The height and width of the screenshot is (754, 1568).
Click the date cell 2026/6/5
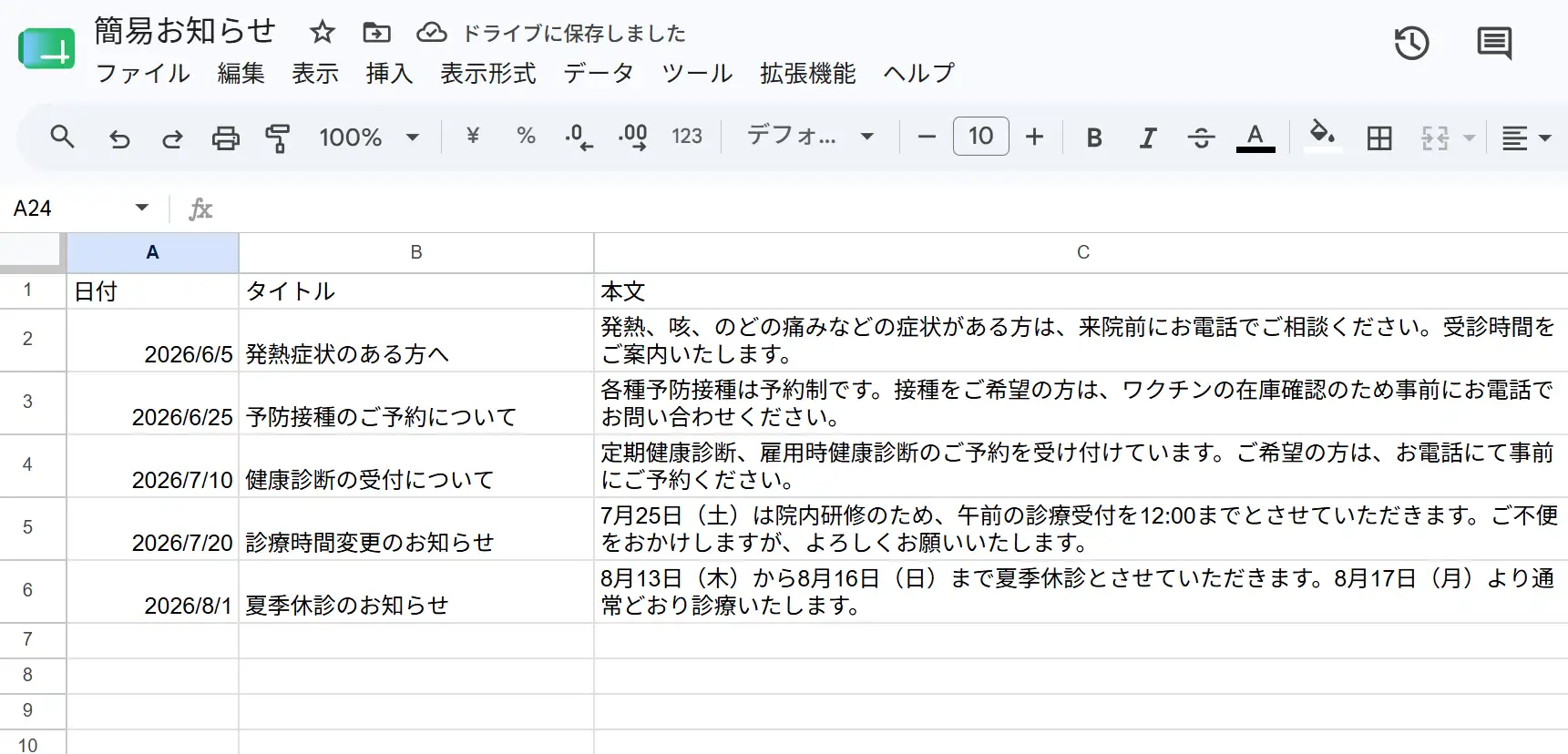point(153,341)
